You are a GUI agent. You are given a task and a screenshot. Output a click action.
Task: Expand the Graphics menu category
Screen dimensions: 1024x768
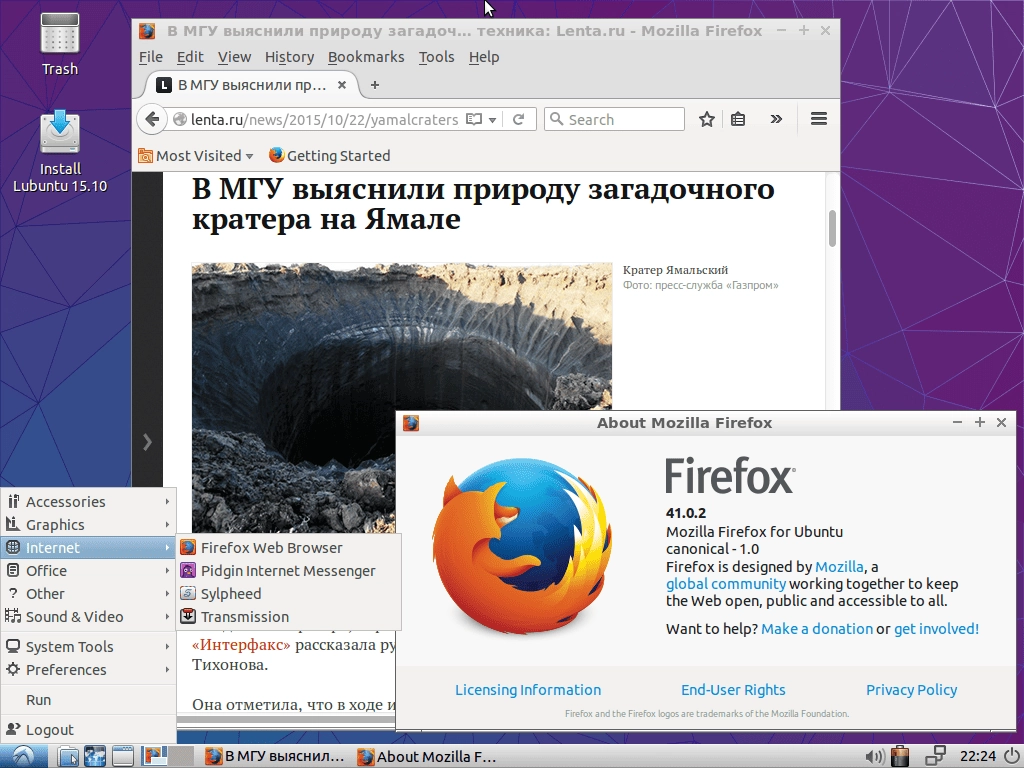(89, 524)
